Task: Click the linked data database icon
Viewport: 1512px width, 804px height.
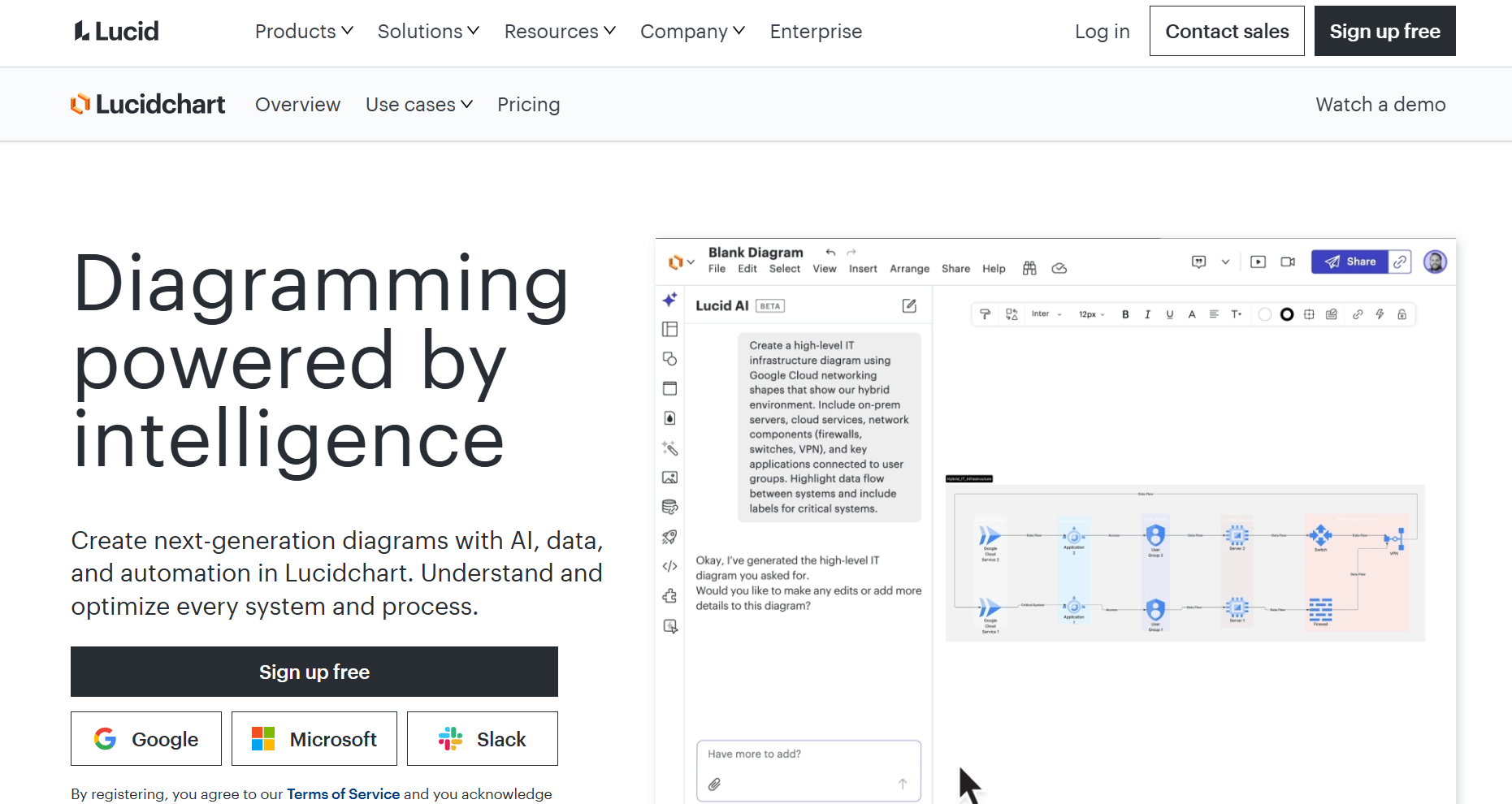Action: (x=669, y=506)
